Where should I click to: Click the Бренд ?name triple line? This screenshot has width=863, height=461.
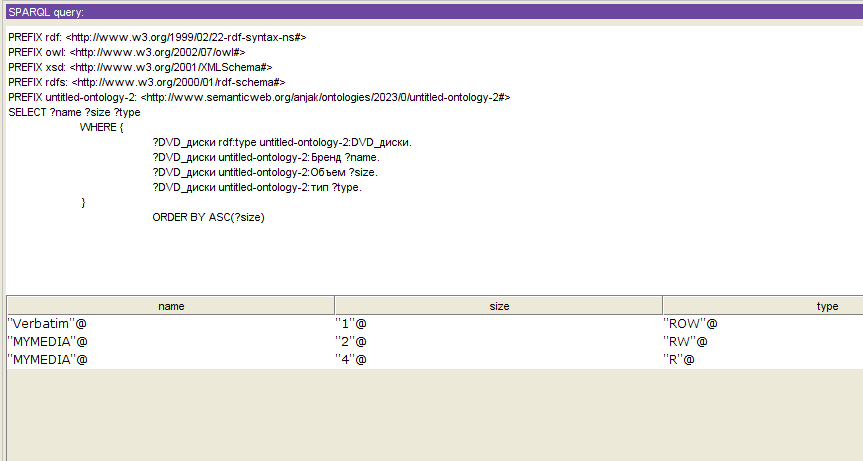point(266,157)
